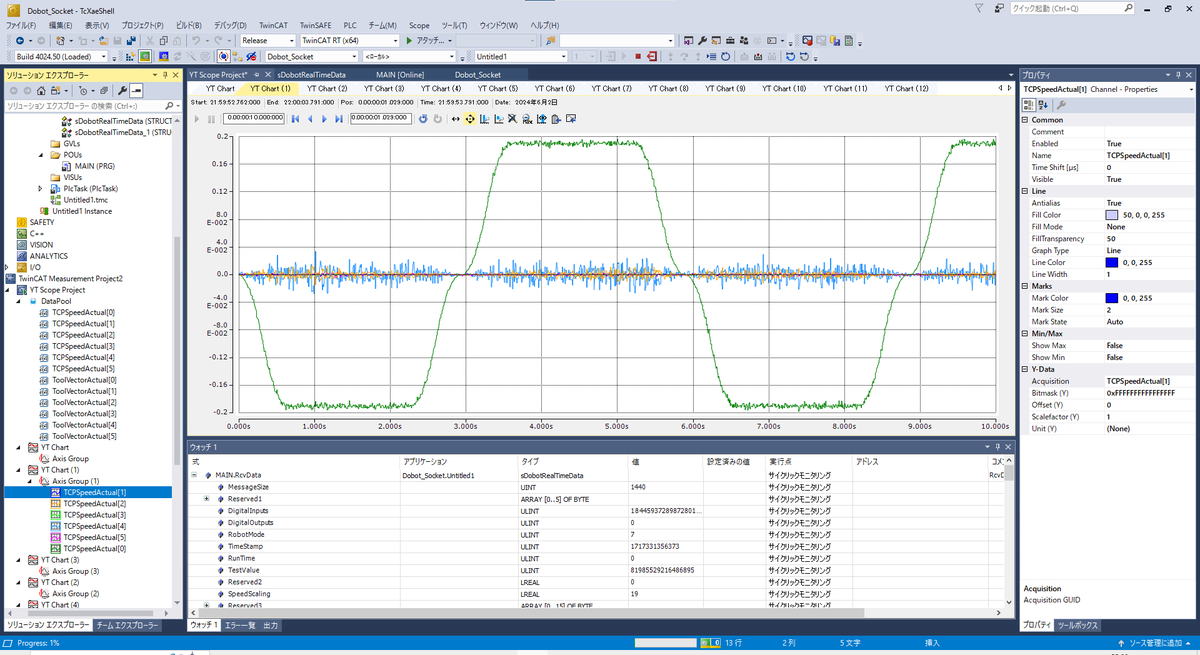
Task: Click the Mark Color swatch
Action: [x=1113, y=298]
